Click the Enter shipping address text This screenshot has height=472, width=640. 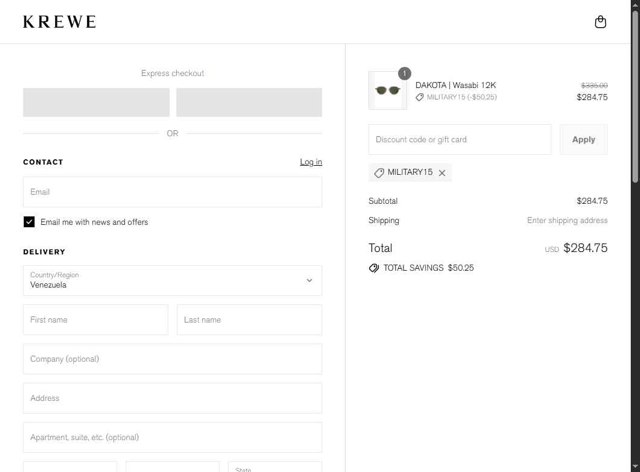(x=567, y=220)
